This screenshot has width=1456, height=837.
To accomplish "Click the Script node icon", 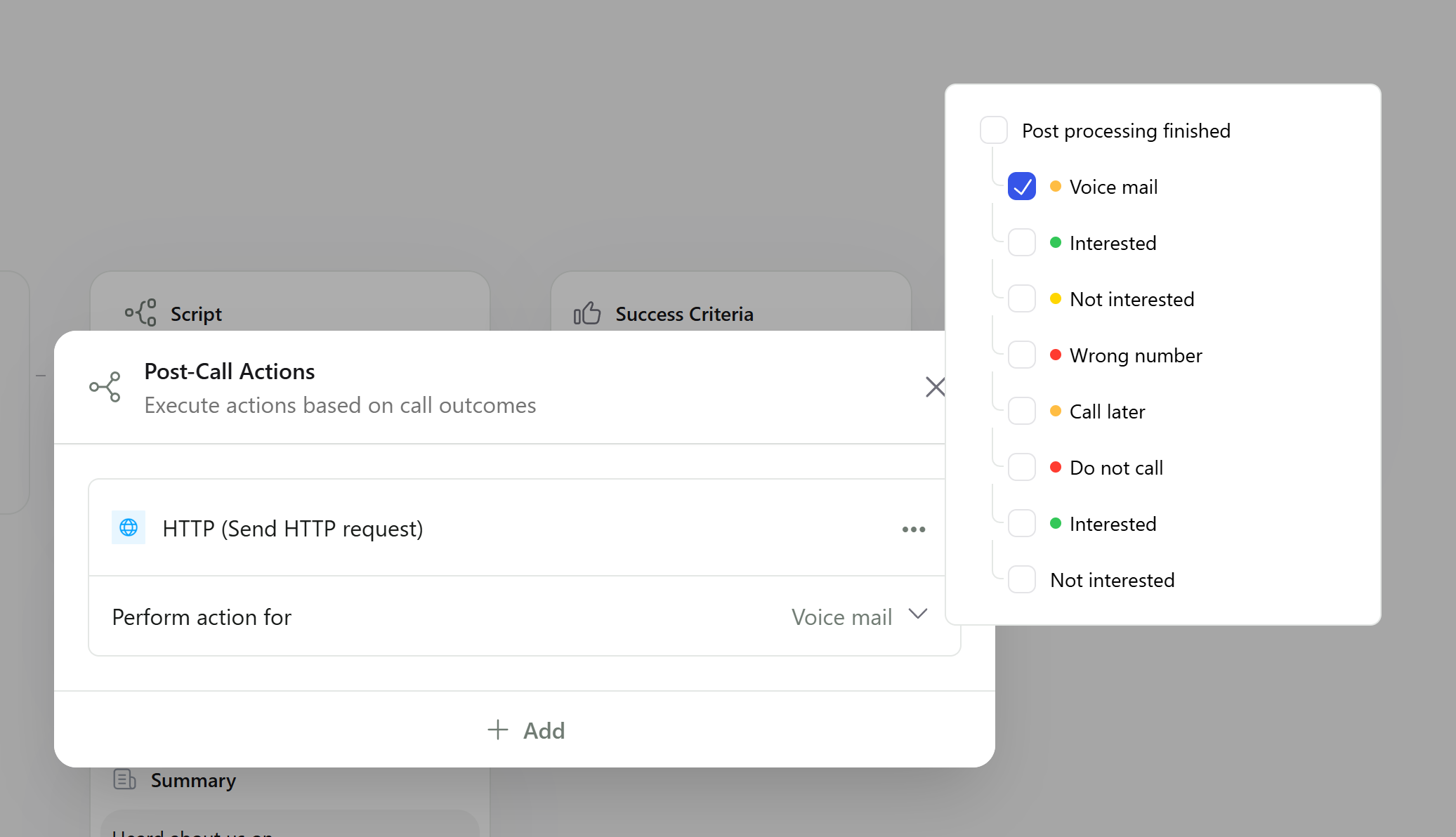I will pyautogui.click(x=142, y=313).
